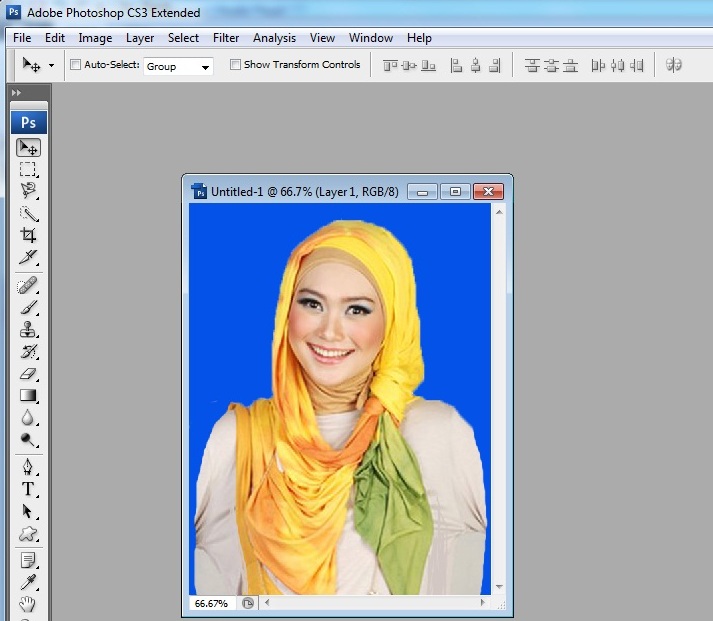
Task: Close the Untitled-1 document window
Action: click(488, 191)
